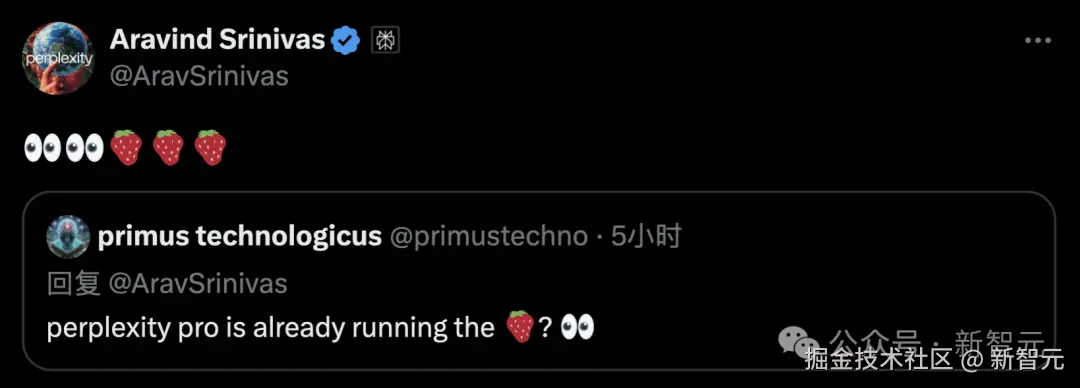Open primus technologicus avatar thumbnail
The height and width of the screenshot is (388, 1080).
pos(68,237)
